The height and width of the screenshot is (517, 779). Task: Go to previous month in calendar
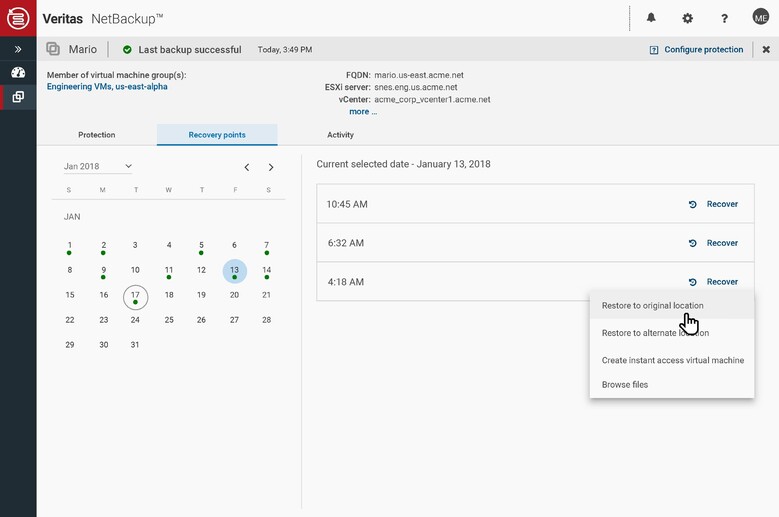[247, 167]
